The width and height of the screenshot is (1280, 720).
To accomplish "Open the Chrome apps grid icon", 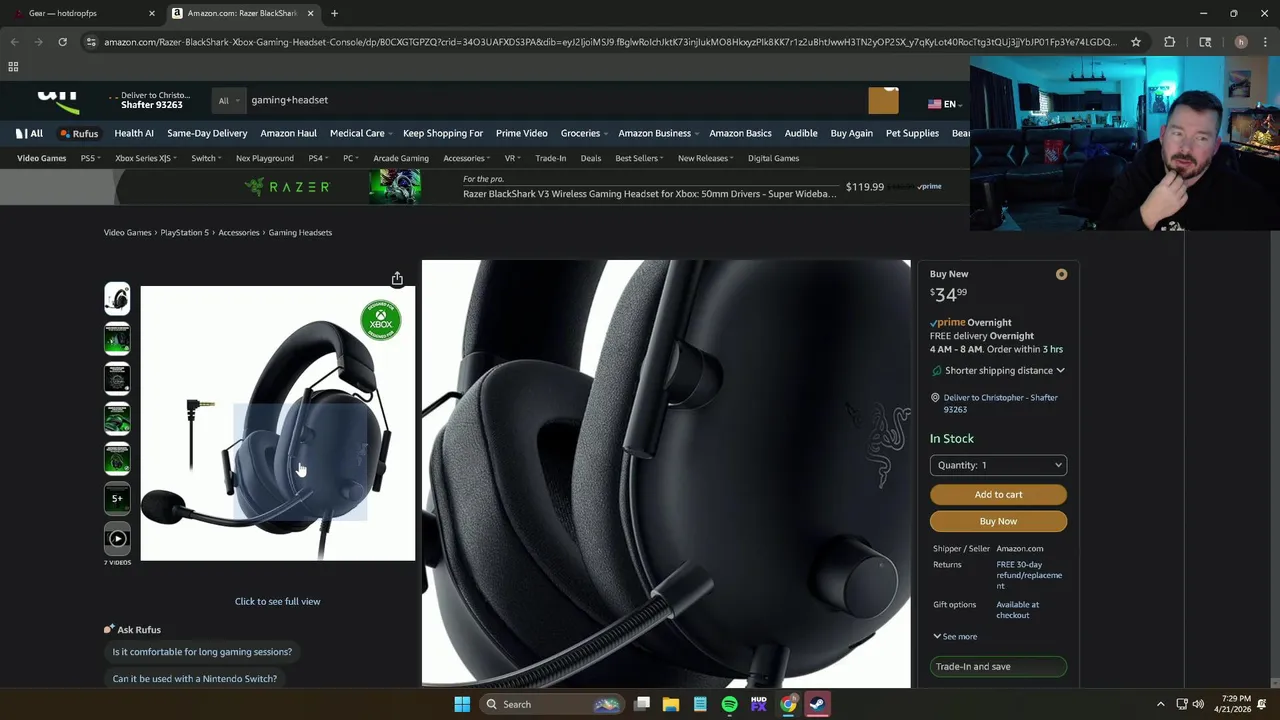I will pyautogui.click(x=13, y=67).
